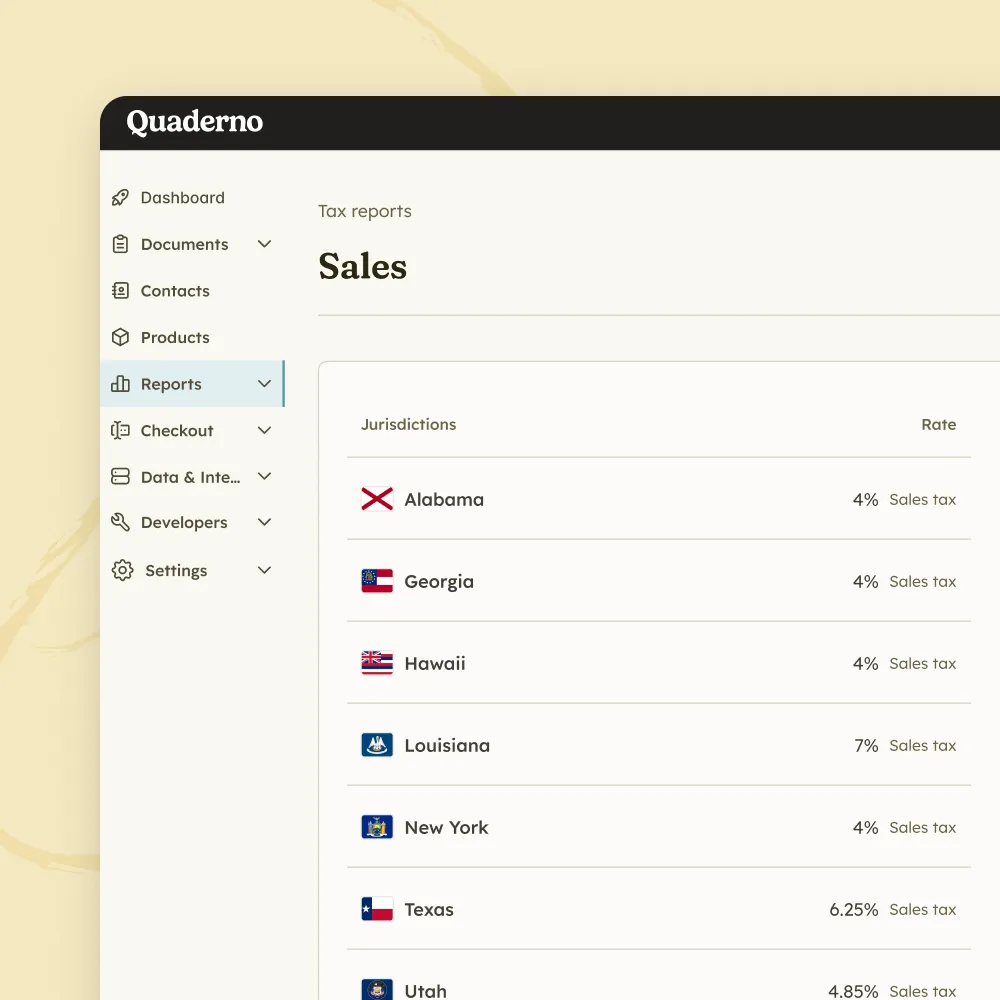Select the Reports sidebar menu item

tap(172, 383)
